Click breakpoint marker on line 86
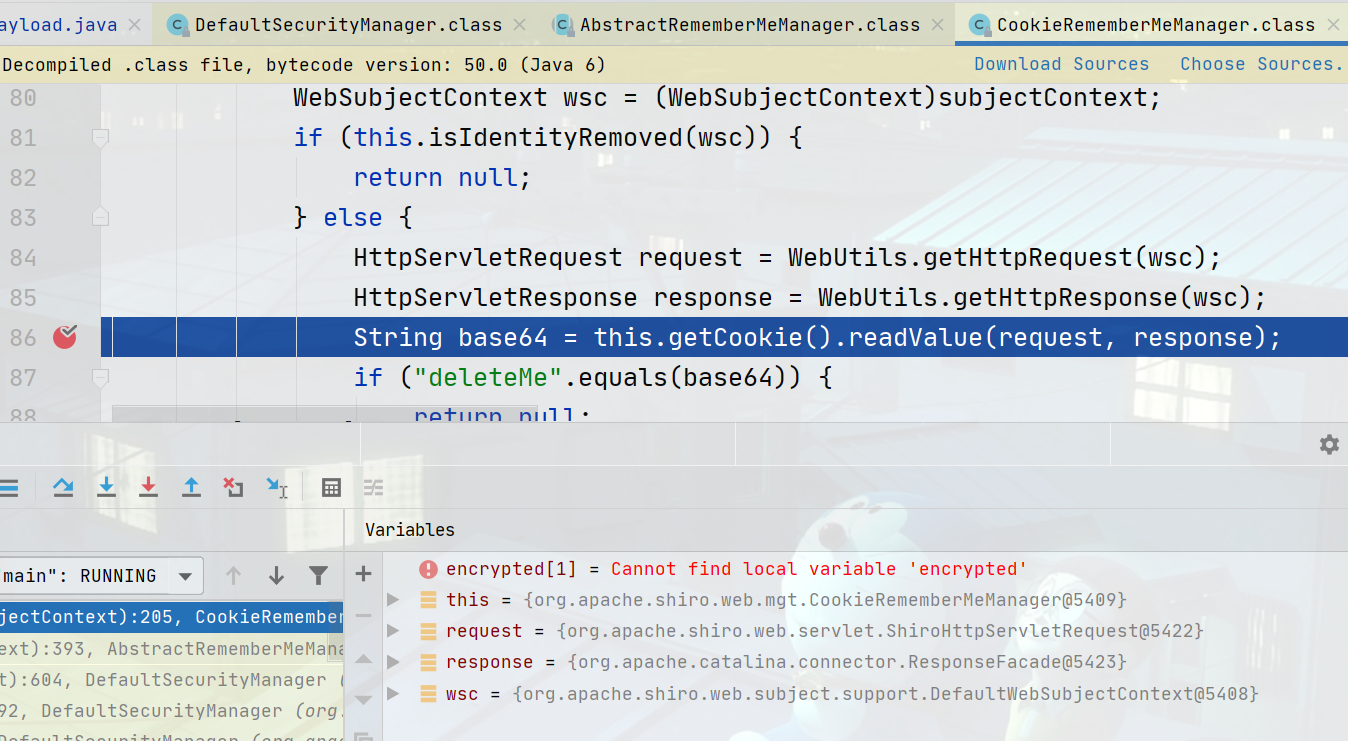1348x741 pixels. (65, 337)
